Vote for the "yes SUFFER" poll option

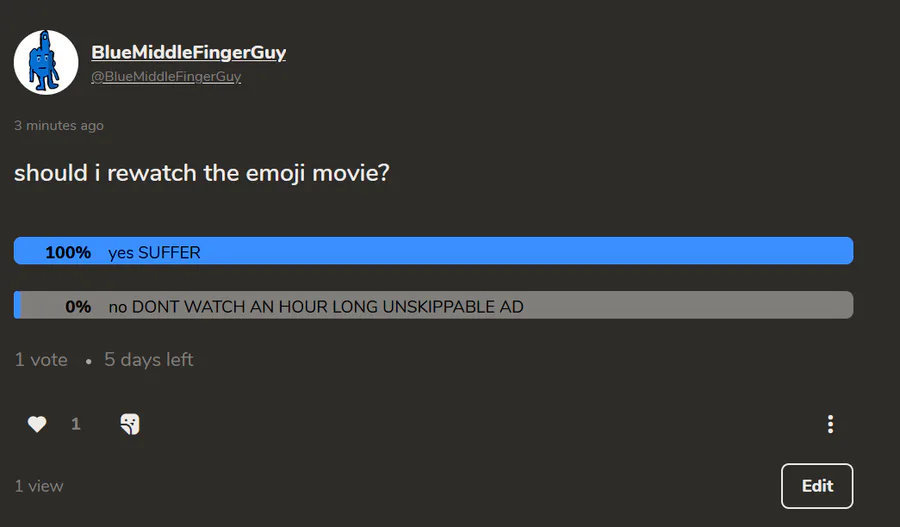coord(155,252)
